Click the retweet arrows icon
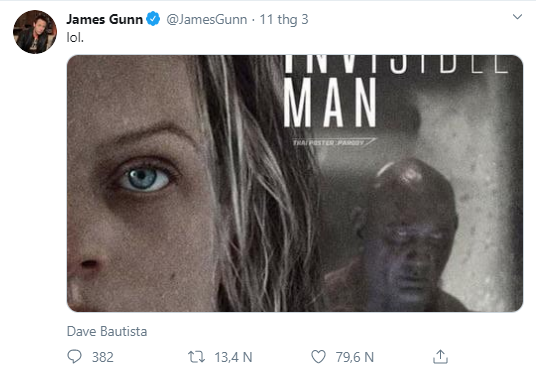The width and height of the screenshot is (536, 372). (x=196, y=357)
